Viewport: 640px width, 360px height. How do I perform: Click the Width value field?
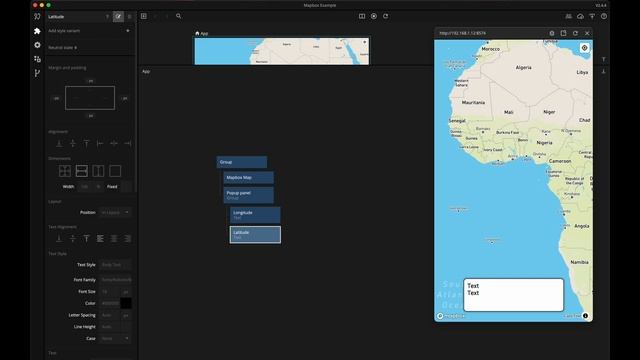point(84,187)
